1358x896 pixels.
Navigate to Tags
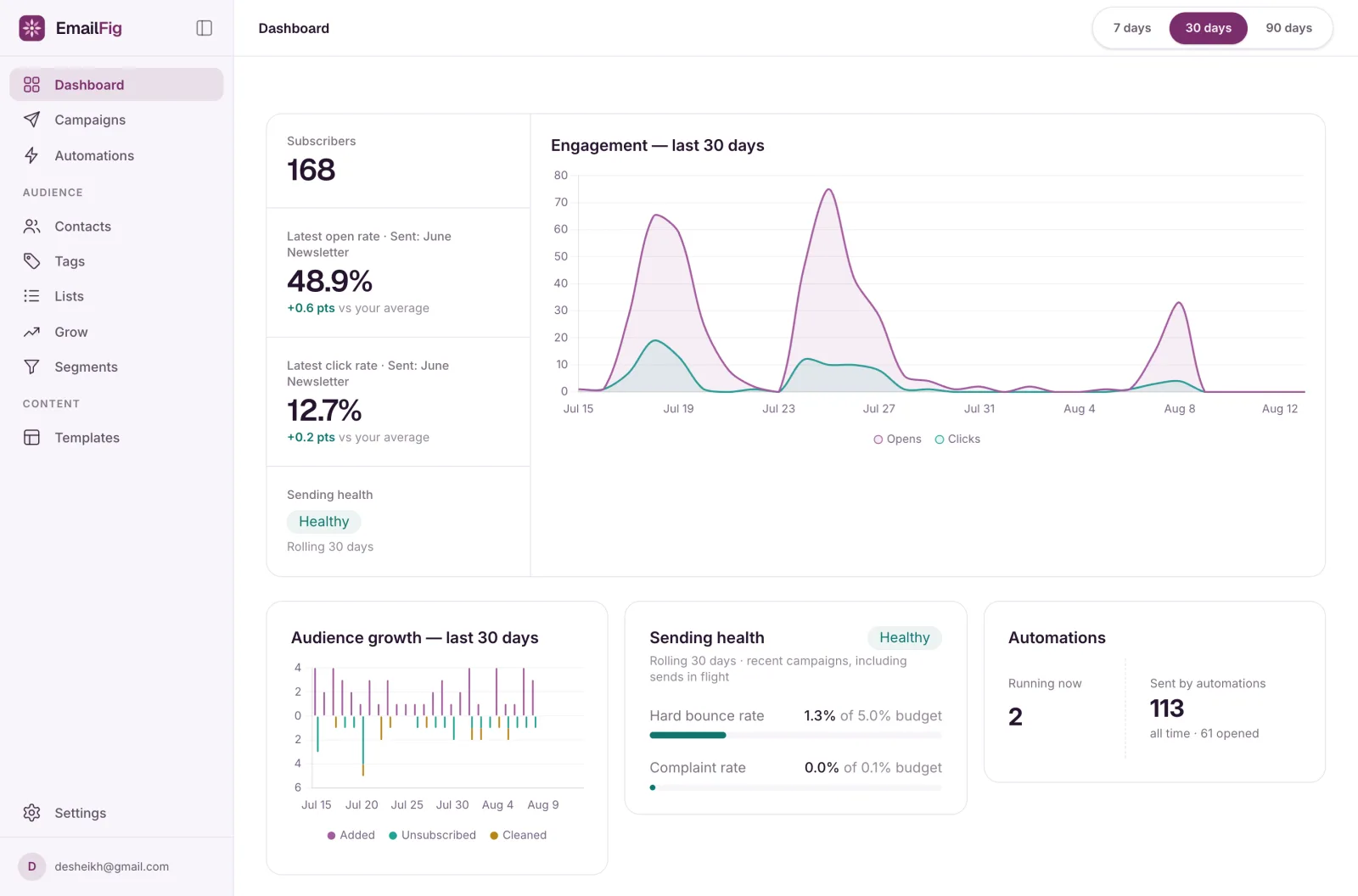116,261
